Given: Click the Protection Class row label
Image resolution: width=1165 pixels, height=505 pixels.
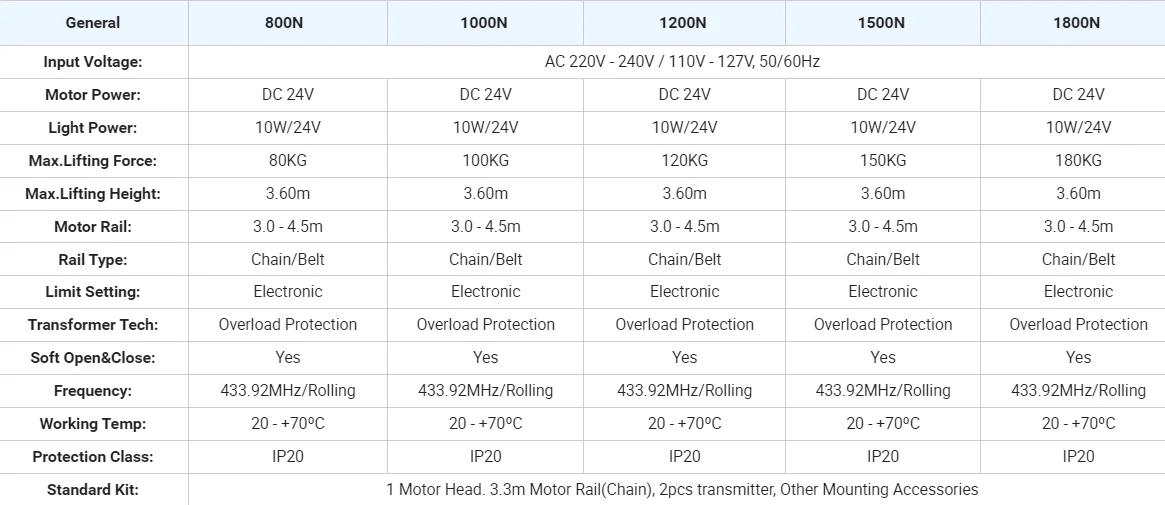Looking at the screenshot, I should (x=93, y=457).
